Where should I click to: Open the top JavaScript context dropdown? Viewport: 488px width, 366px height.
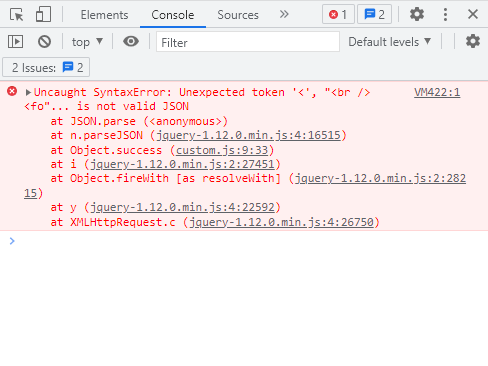coord(87,42)
